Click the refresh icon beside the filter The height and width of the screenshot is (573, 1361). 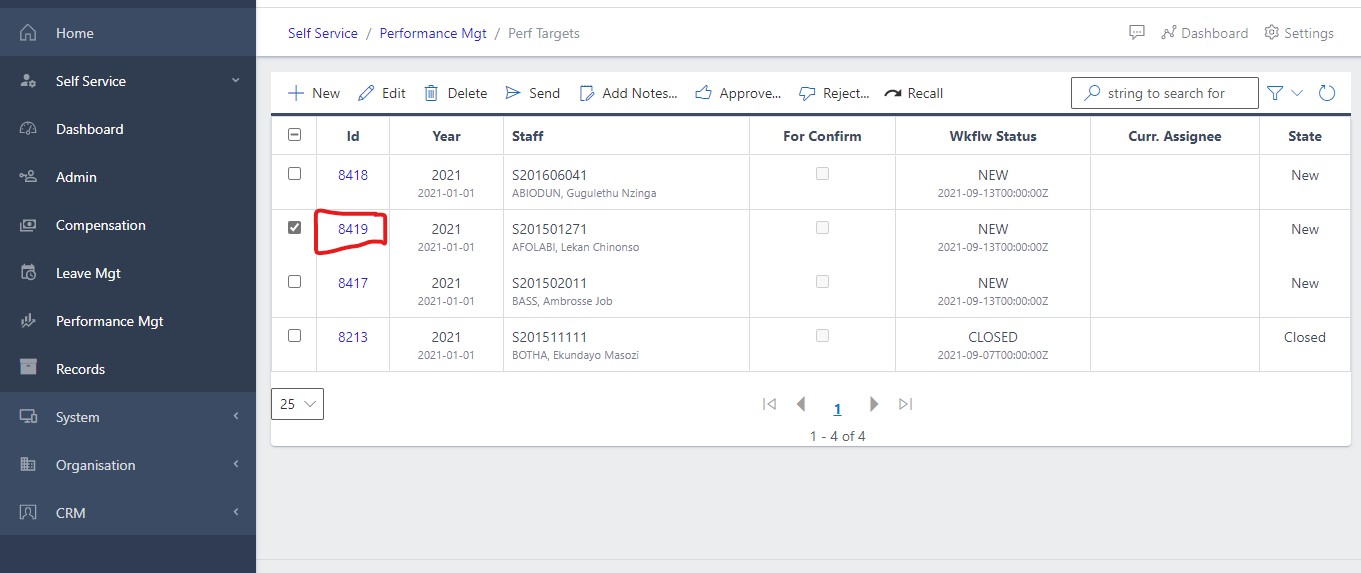pos(1327,93)
